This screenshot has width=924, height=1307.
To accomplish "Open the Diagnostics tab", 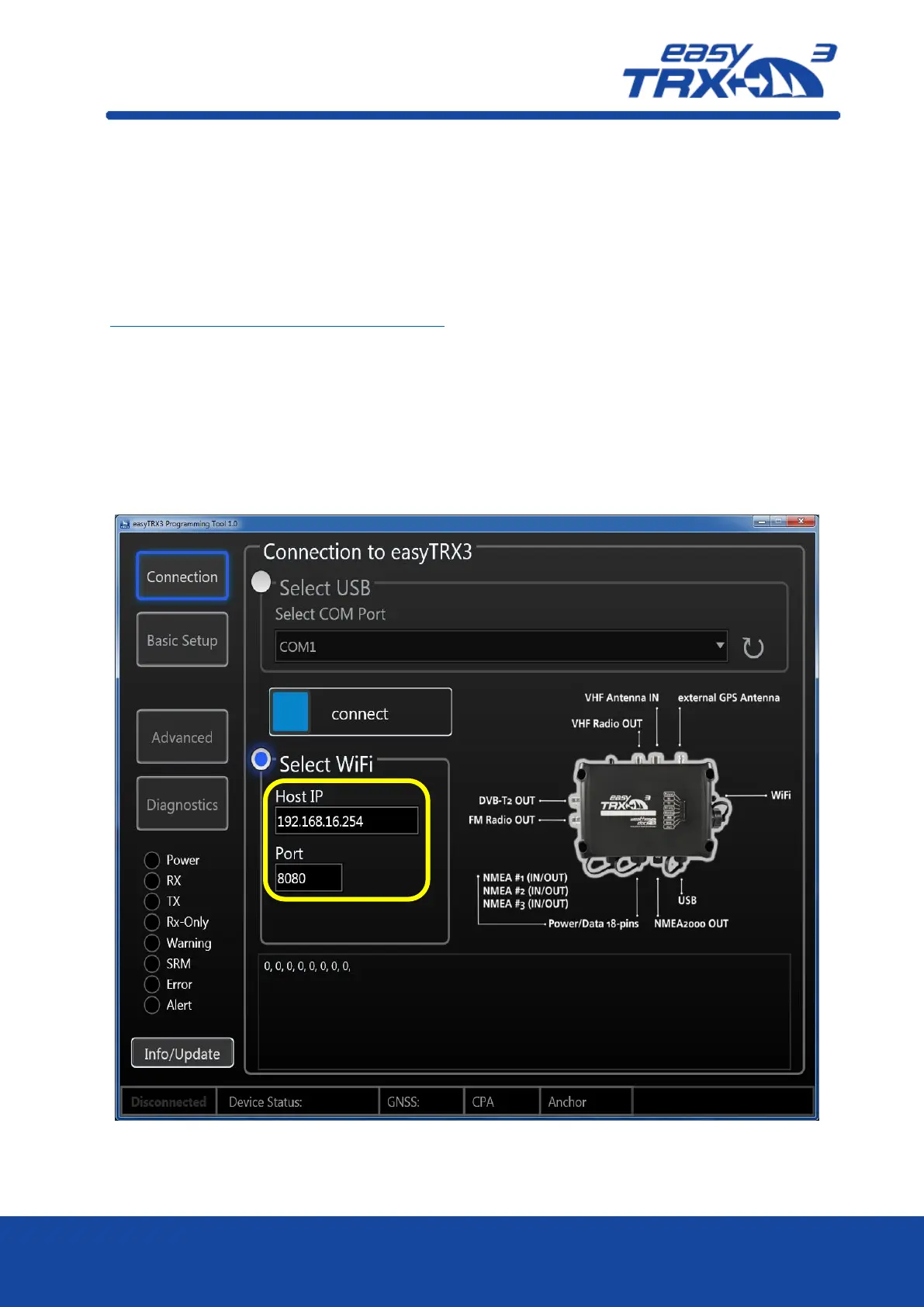I will pos(182,803).
